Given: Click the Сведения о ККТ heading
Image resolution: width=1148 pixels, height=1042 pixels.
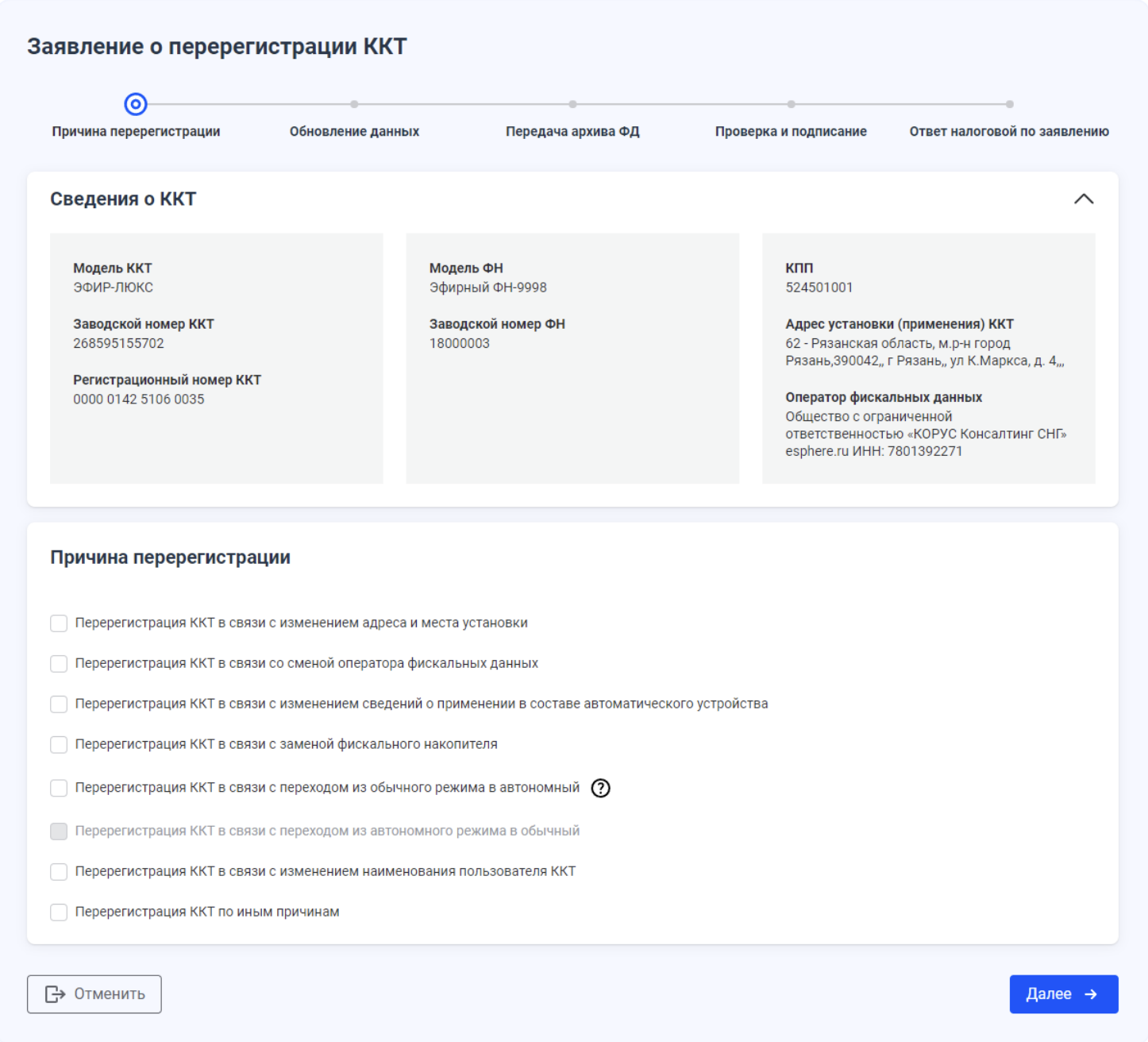Looking at the screenshot, I should pos(123,199).
